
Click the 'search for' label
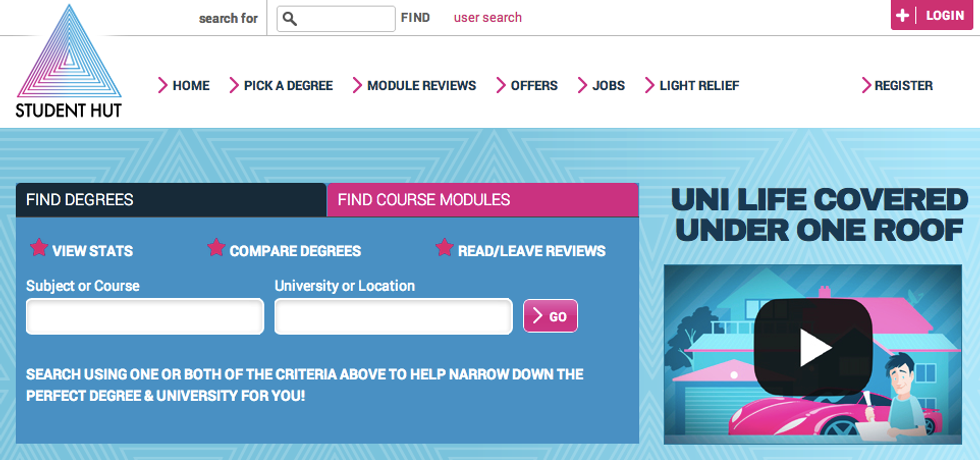[x=228, y=18]
